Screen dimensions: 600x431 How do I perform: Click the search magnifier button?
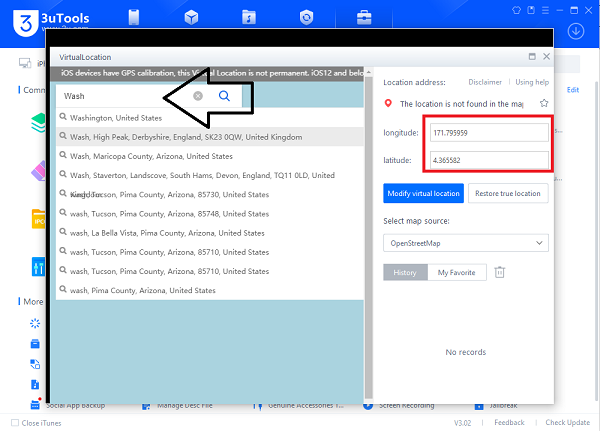[x=224, y=96]
